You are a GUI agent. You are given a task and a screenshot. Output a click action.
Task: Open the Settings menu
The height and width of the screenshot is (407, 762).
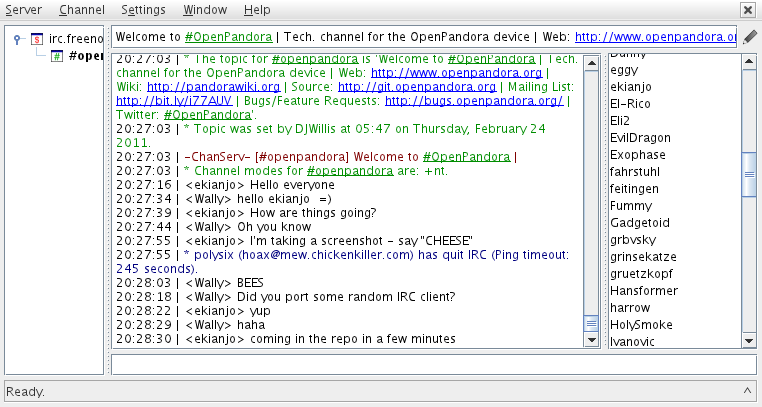(x=143, y=10)
